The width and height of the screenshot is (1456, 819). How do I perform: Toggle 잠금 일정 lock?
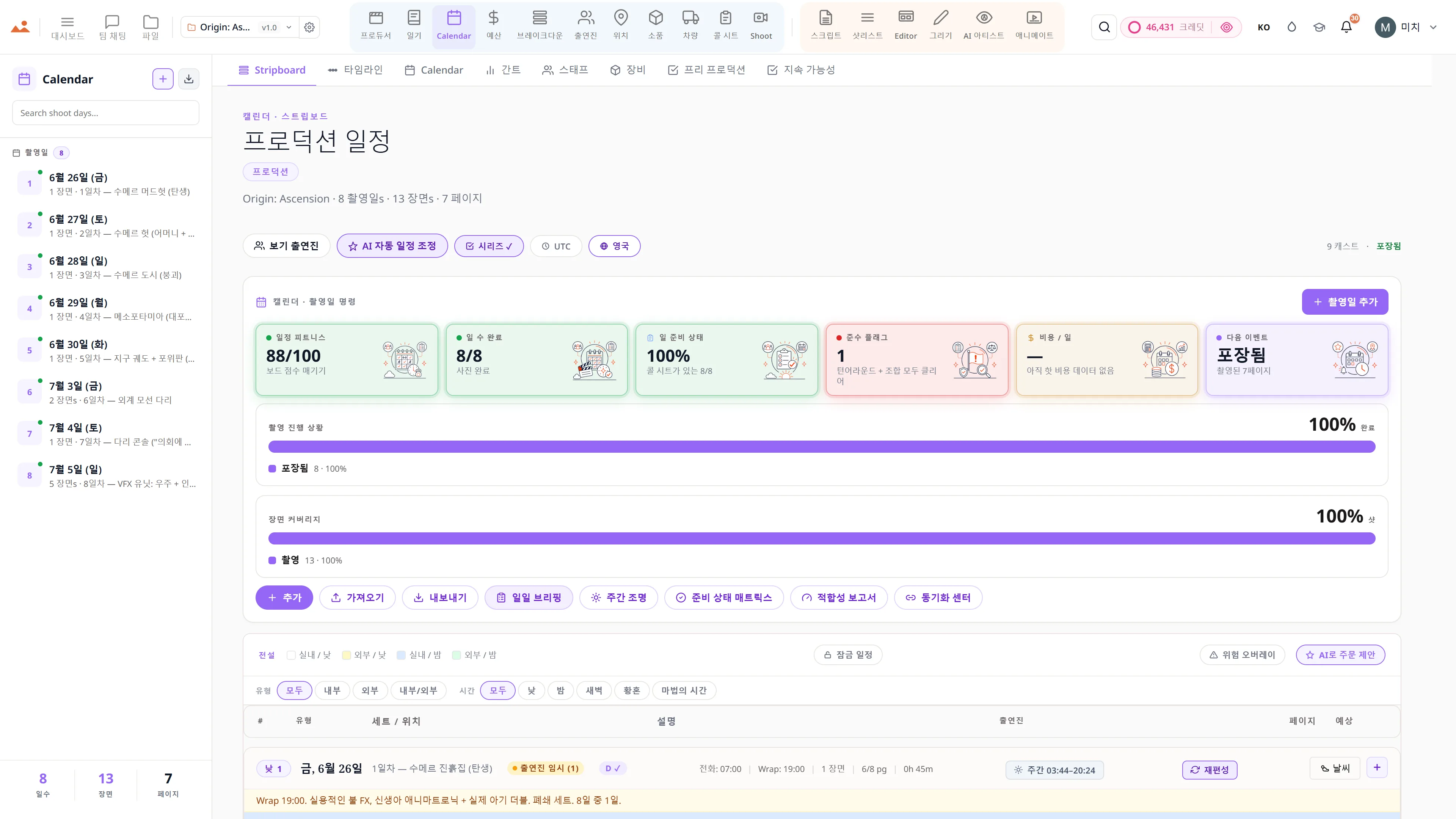point(848,654)
